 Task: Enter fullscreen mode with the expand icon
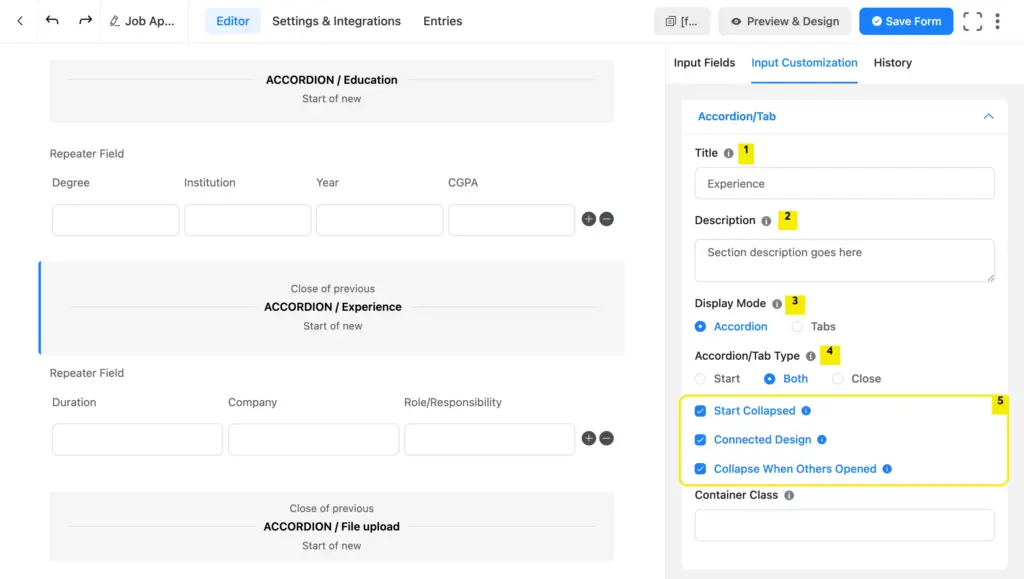click(972, 20)
